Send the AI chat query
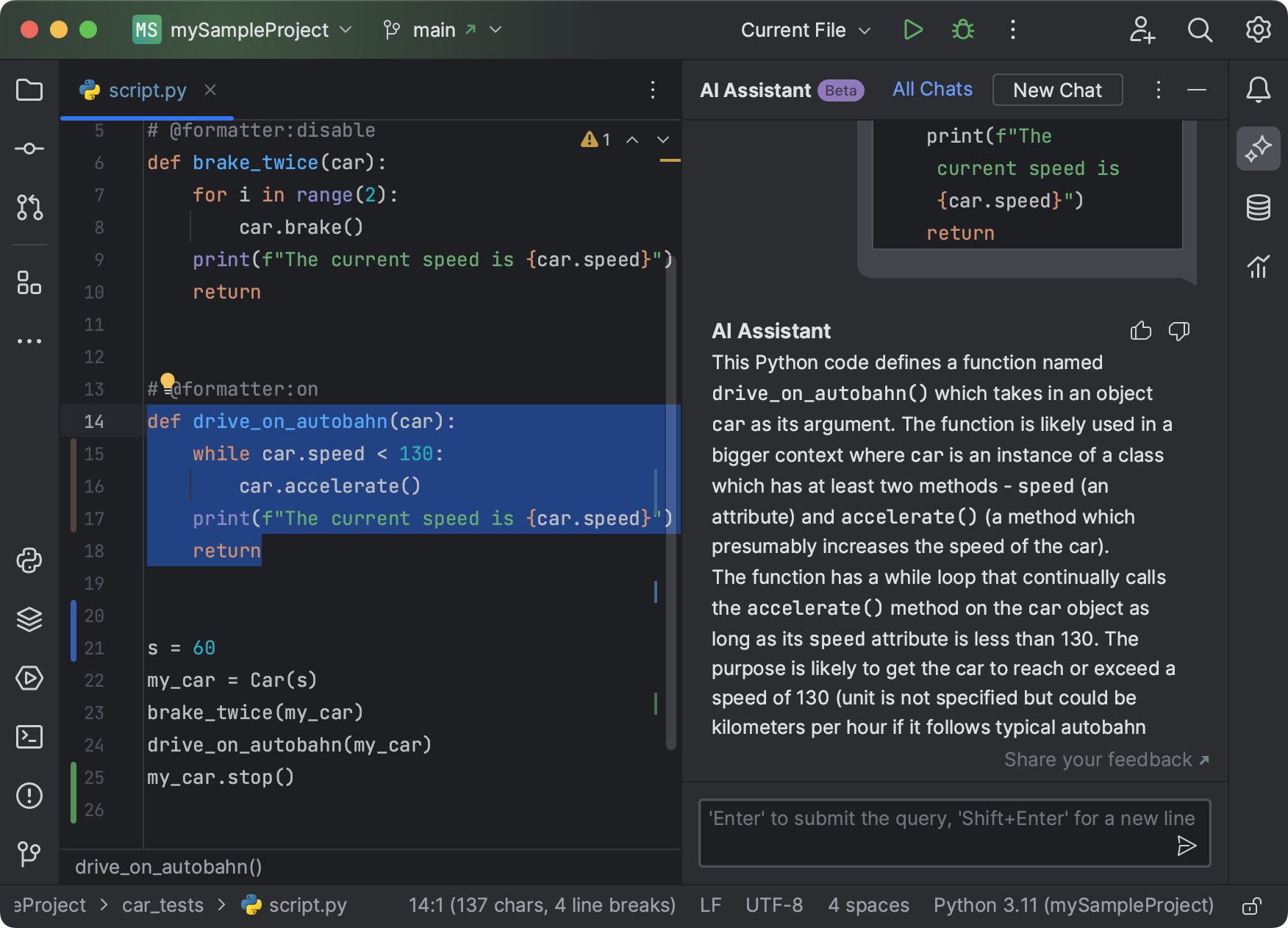The image size is (1288, 928). click(1187, 846)
